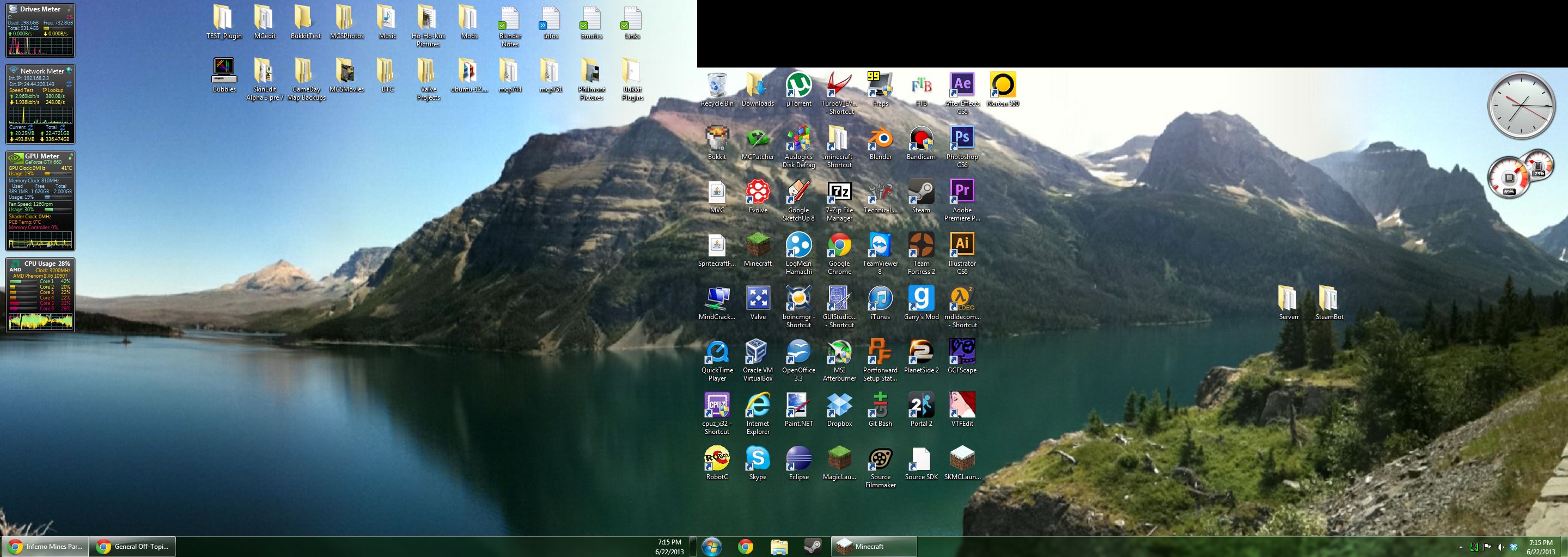Launch µTorrent from desktop

tap(798, 89)
